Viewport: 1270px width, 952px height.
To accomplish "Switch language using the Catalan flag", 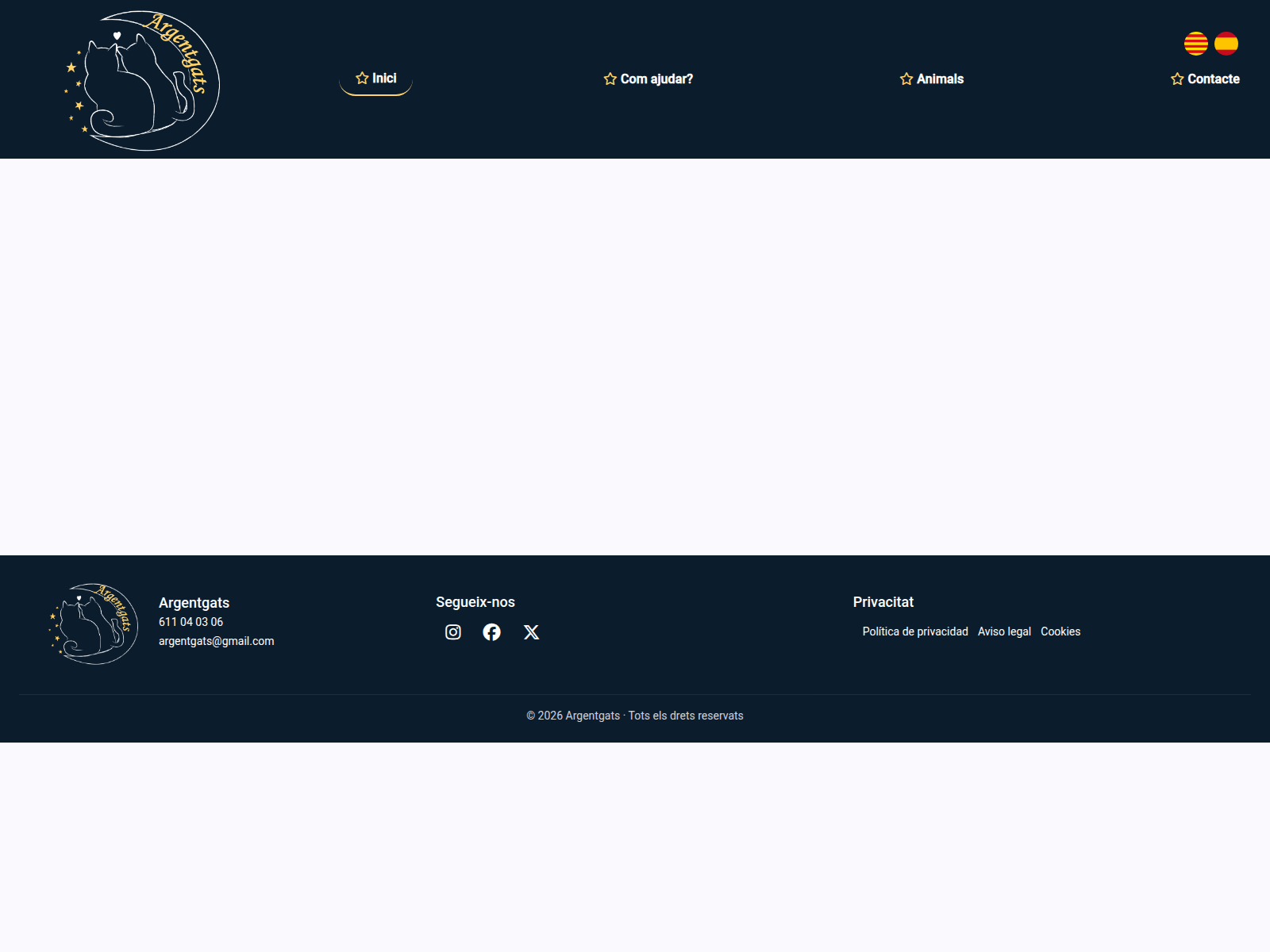I will click(x=1196, y=44).
